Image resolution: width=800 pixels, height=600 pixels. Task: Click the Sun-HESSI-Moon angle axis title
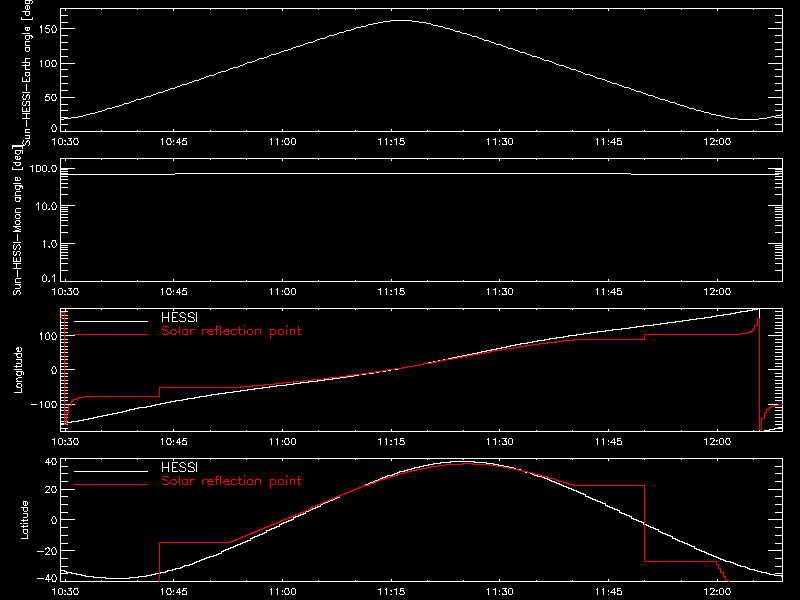17,220
